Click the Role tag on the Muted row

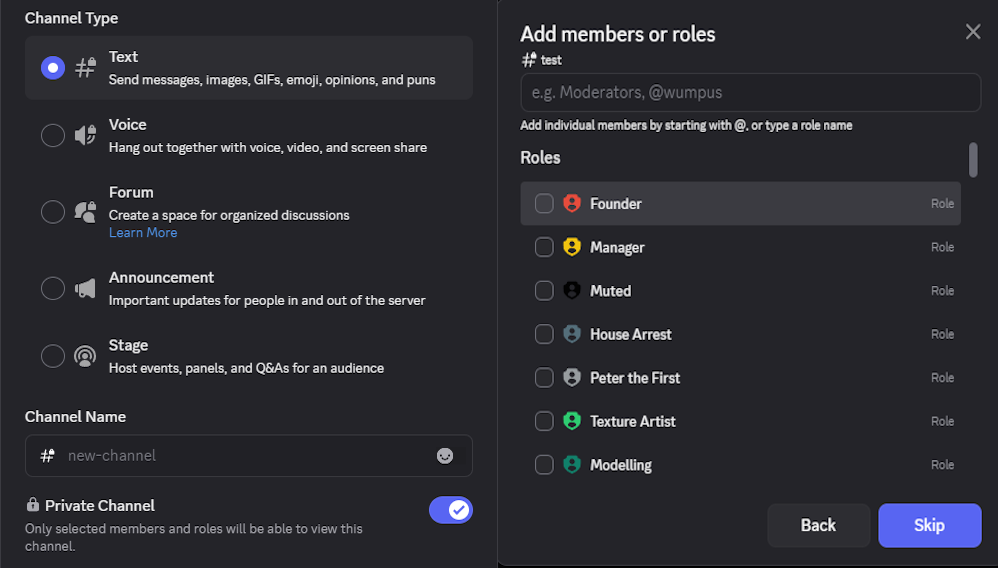pos(943,291)
